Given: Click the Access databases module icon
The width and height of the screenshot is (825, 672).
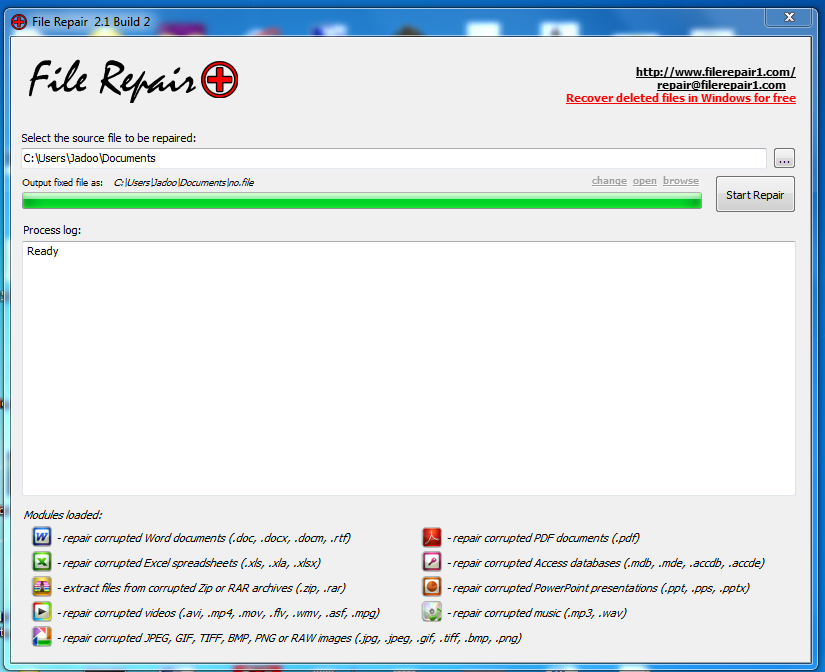Looking at the screenshot, I should 432,562.
